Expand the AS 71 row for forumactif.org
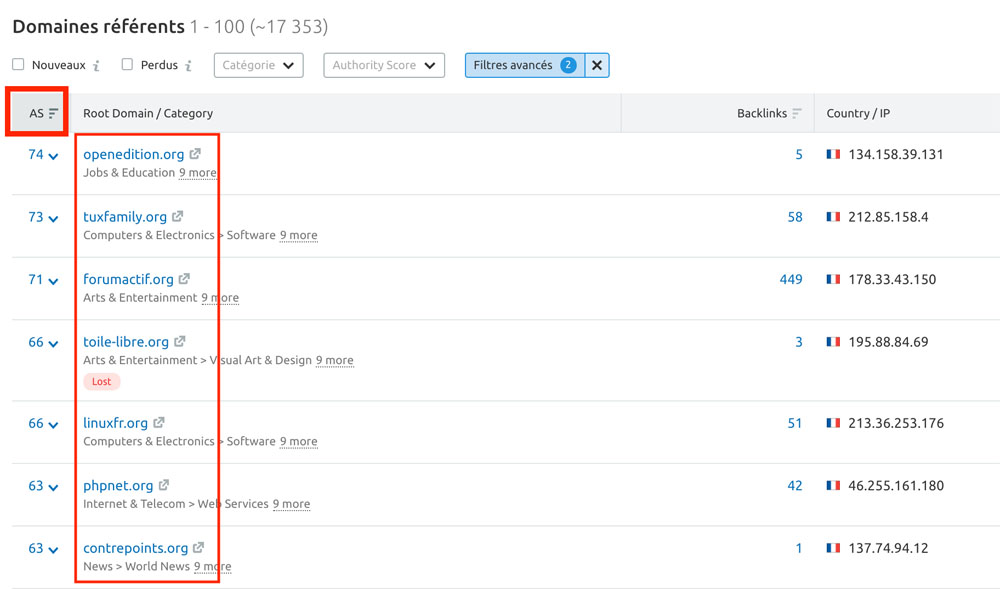 (43, 280)
